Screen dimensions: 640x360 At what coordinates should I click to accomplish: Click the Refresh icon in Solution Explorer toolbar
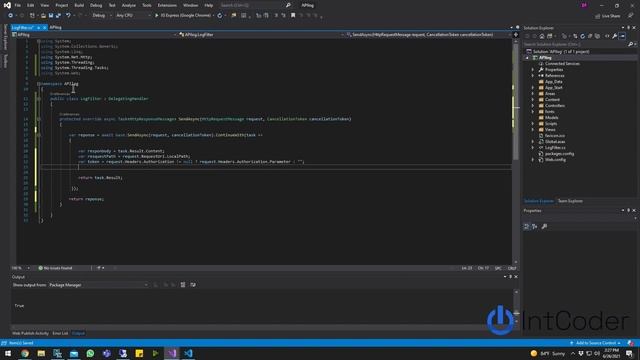click(582, 36)
